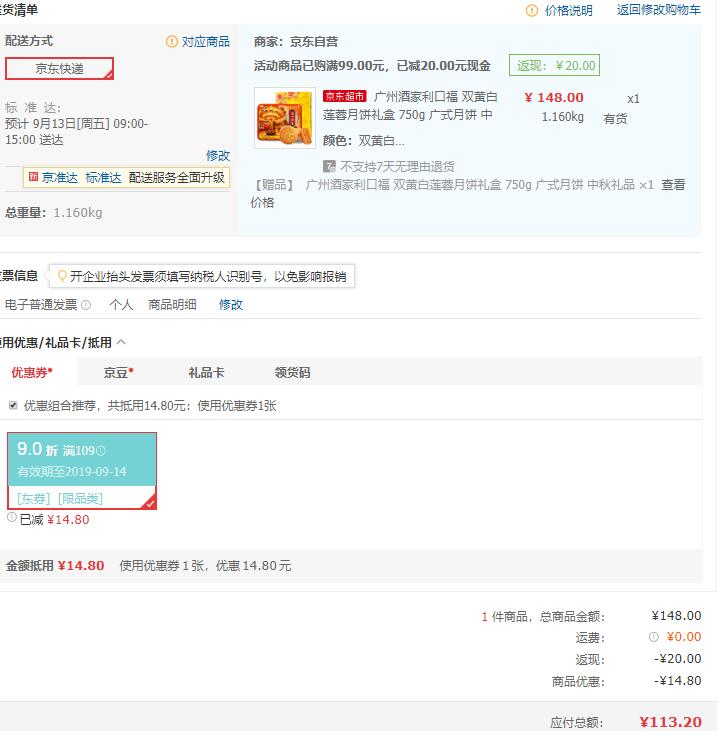Image resolution: width=728 pixels, height=731 pixels.
Task: Click 修改 for invoice information
Action: click(231, 304)
